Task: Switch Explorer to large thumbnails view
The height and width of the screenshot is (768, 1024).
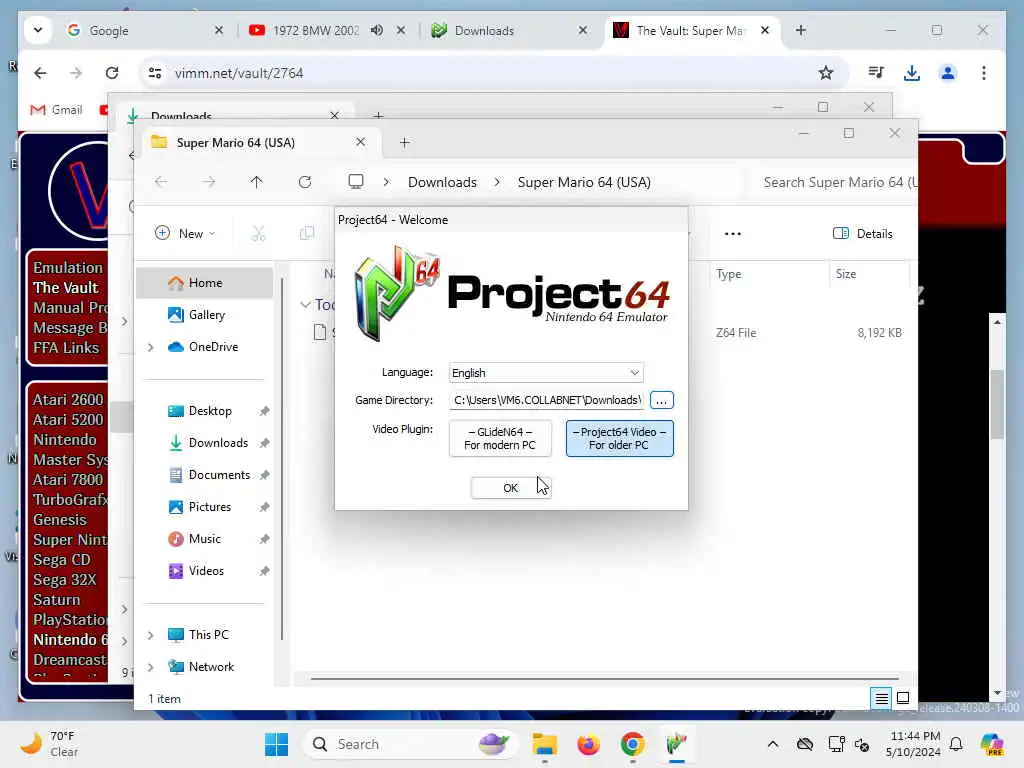Action: point(903,698)
